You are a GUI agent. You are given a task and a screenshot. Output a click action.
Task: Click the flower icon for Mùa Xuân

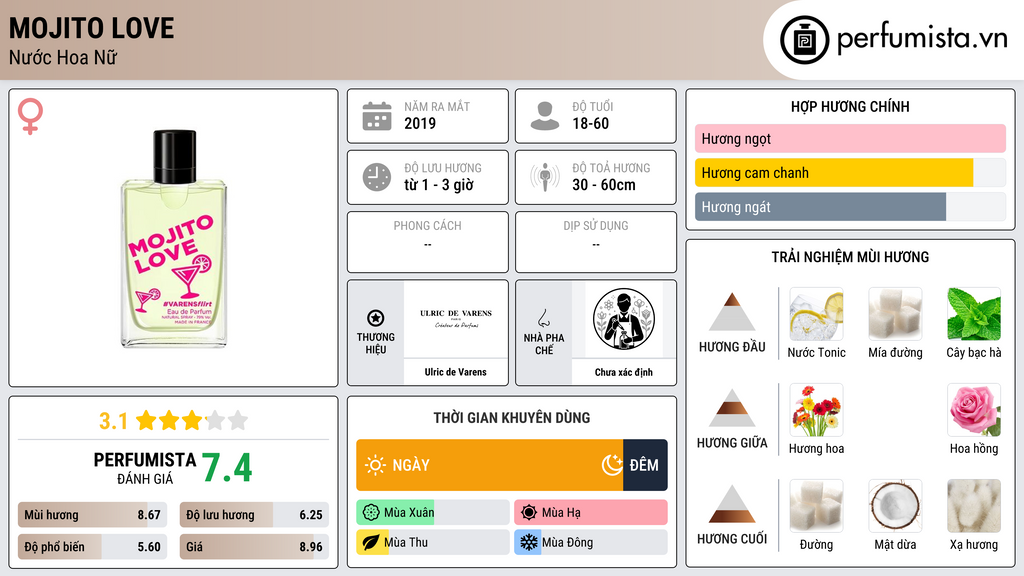click(371, 513)
